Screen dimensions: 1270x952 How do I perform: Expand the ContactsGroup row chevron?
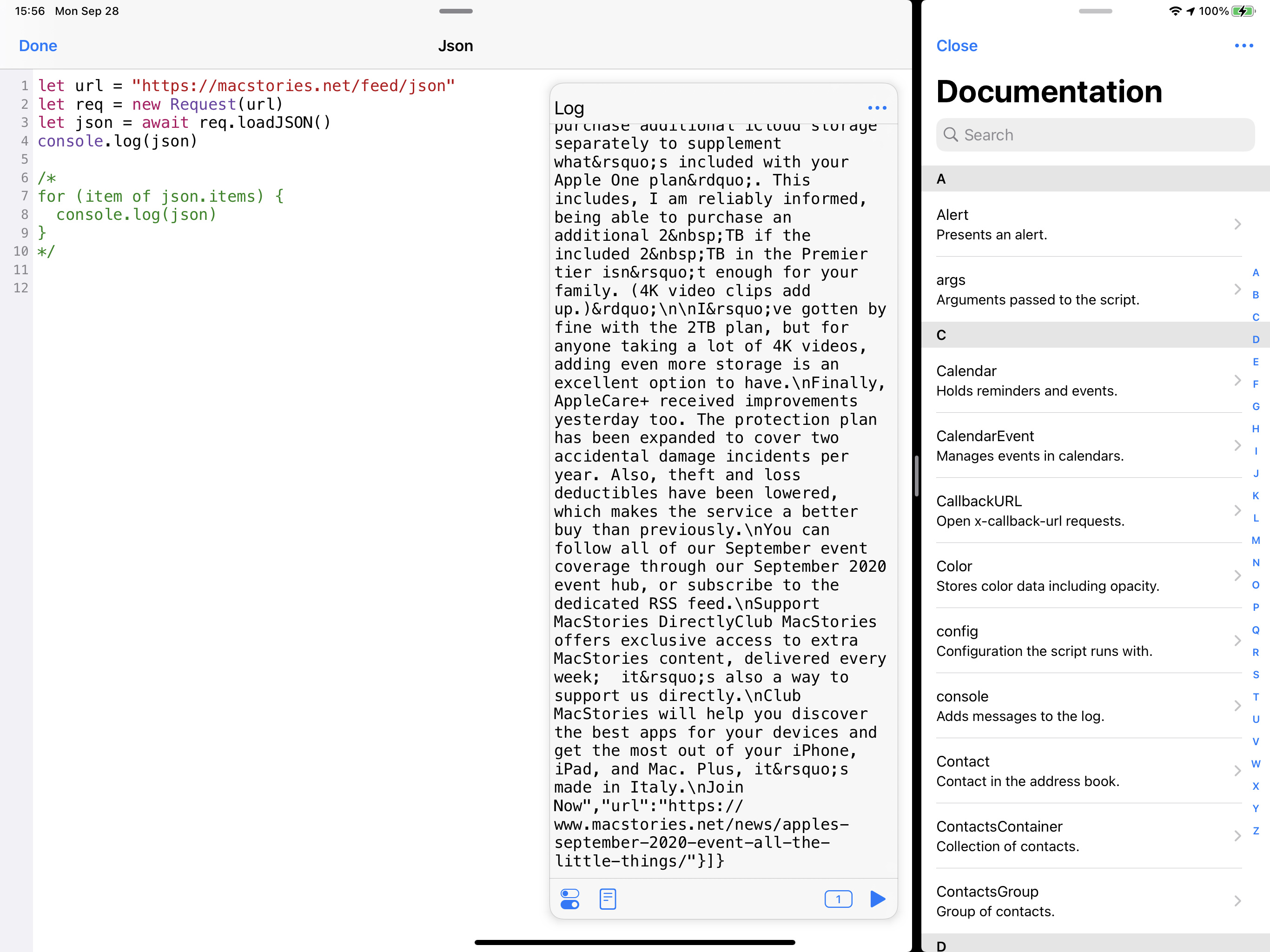(x=1237, y=901)
